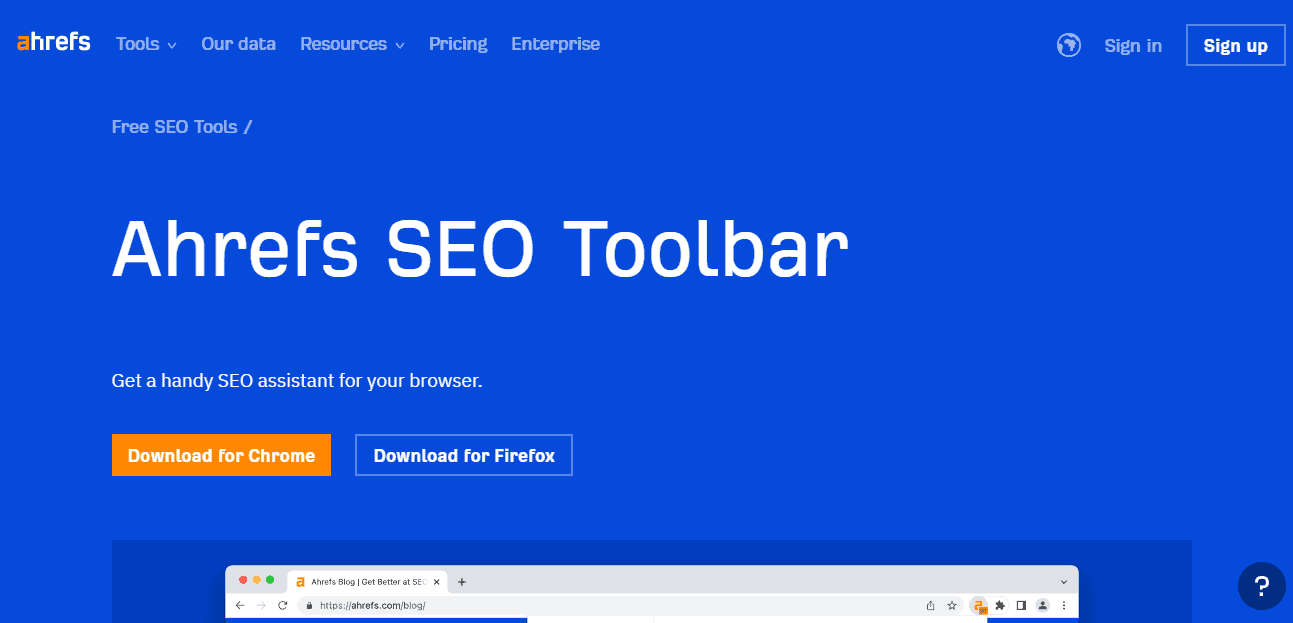Click the extensions puzzle icon in the browser toolbar
1293x623 pixels.
pyautogui.click(x=999, y=605)
